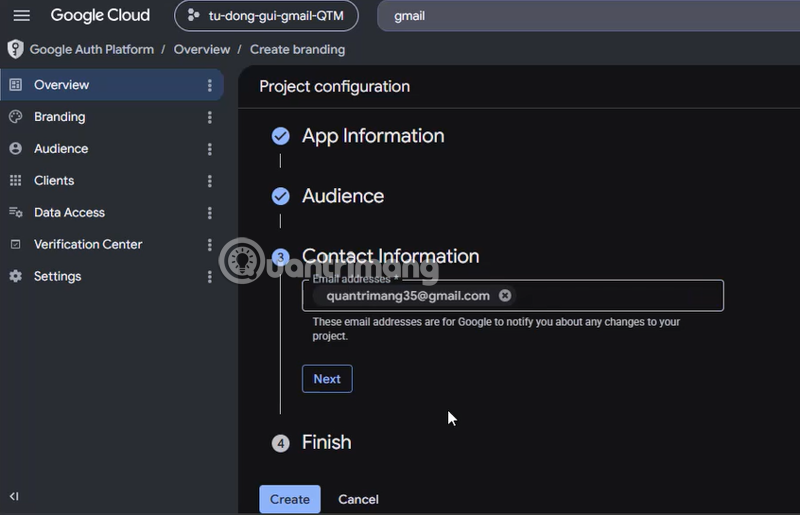Click the email notification helper text
Image resolution: width=800 pixels, height=515 pixels.
(496, 329)
